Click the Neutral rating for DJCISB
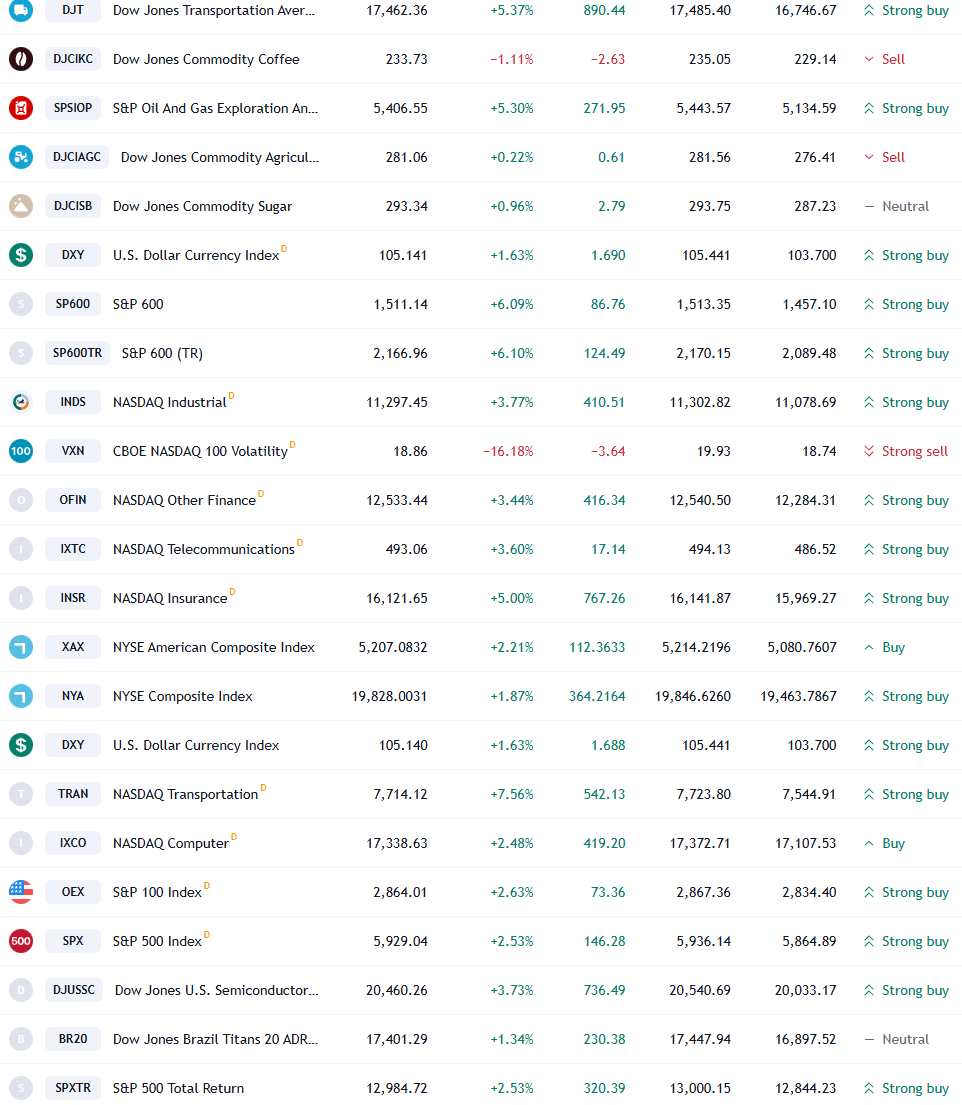 pyautogui.click(x=896, y=206)
